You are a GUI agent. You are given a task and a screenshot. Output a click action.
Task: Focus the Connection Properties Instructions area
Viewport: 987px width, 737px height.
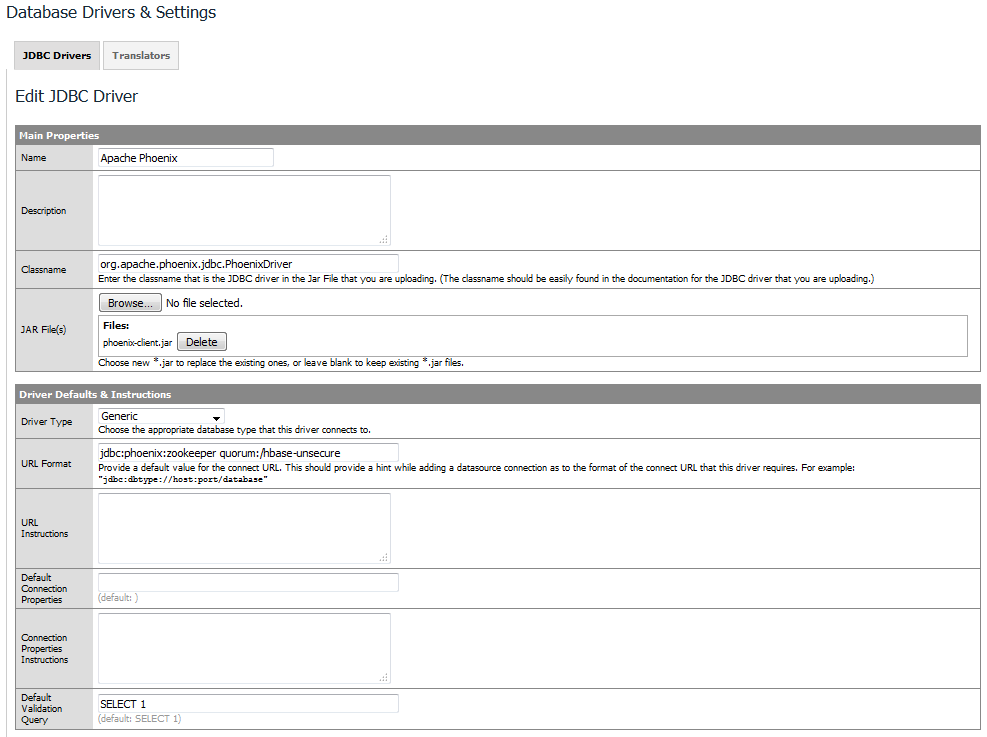[x=243, y=647]
